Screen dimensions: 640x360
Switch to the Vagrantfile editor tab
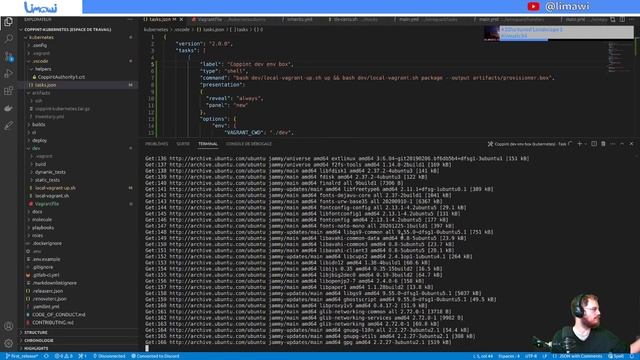(x=229, y=19)
